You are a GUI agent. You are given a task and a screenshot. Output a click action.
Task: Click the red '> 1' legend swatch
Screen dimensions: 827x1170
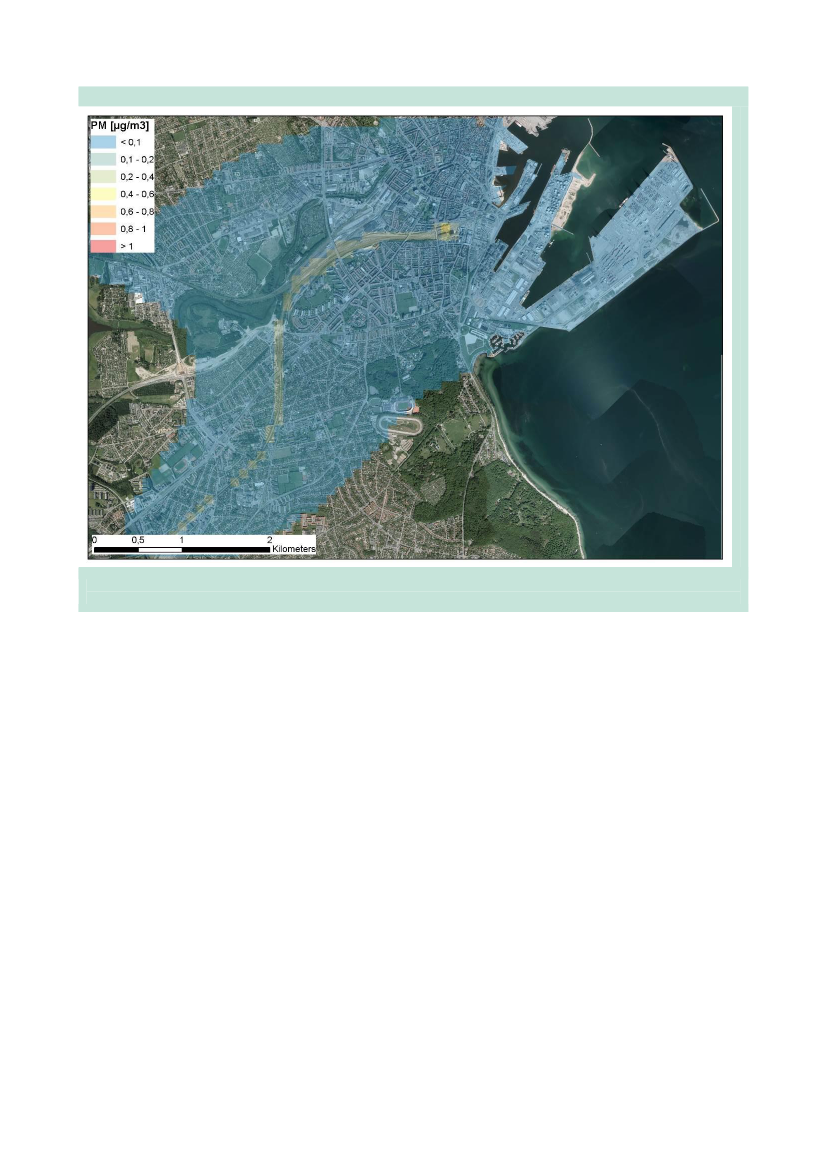pos(103,245)
